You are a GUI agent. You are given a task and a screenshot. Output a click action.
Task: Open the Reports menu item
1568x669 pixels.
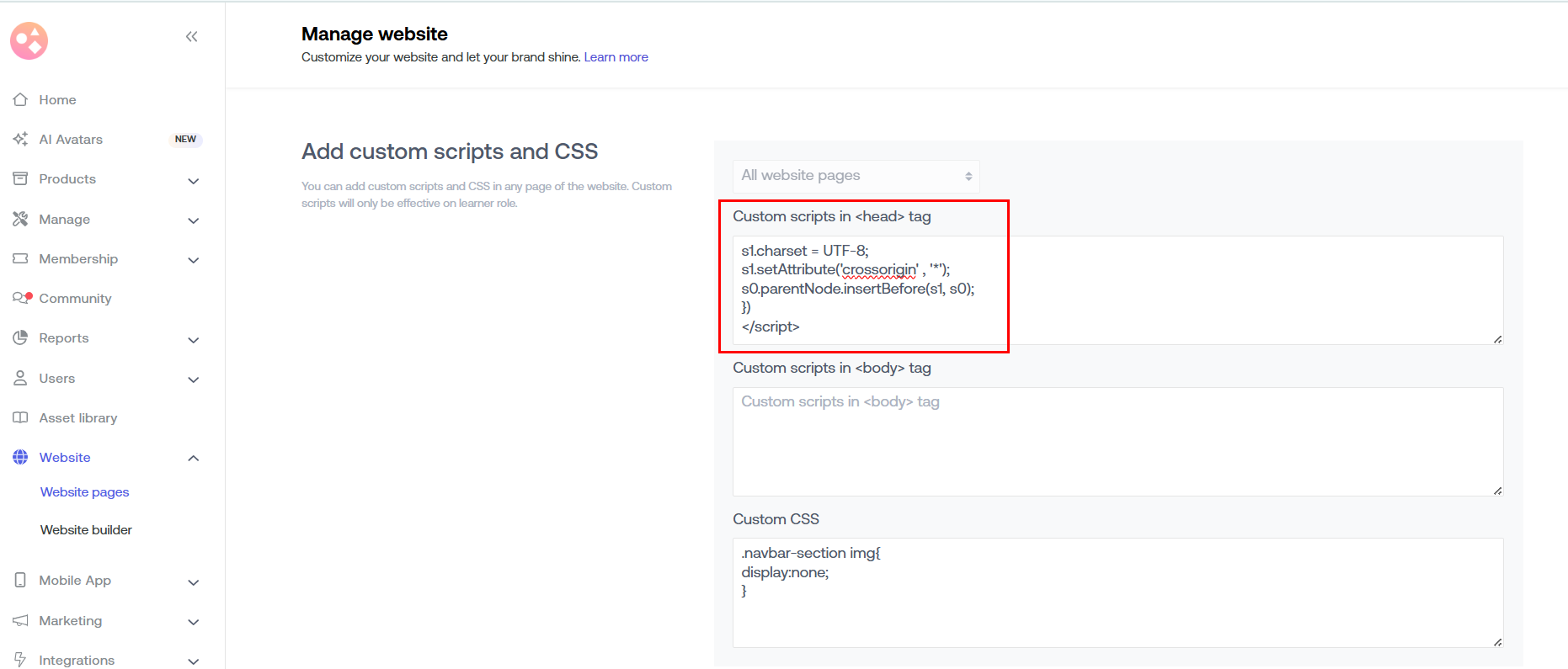point(64,338)
